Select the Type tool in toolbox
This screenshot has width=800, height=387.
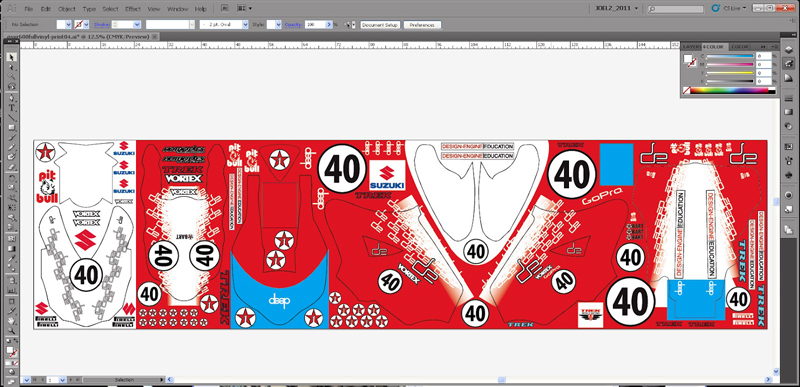point(11,108)
